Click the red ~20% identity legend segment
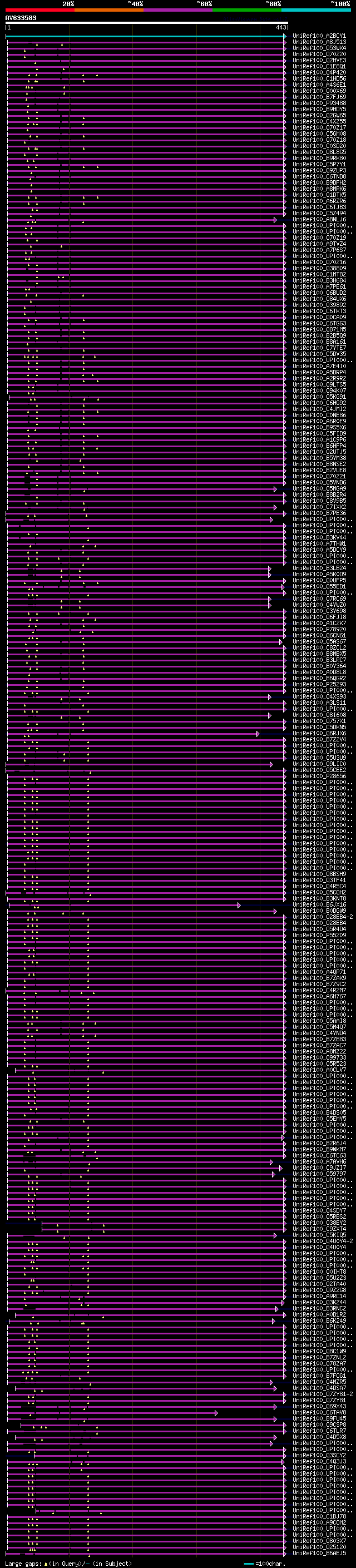The height and width of the screenshot is (1568, 356). point(39,10)
